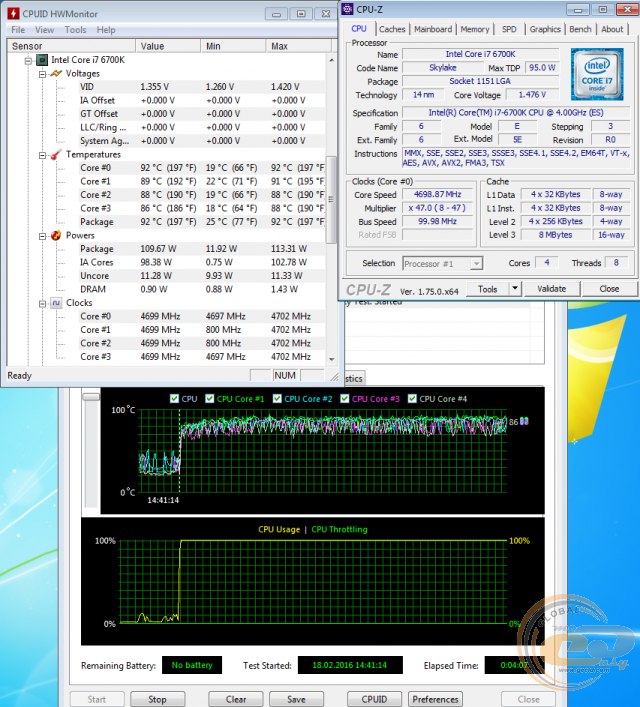Click the Clear button in stability test

[236, 699]
